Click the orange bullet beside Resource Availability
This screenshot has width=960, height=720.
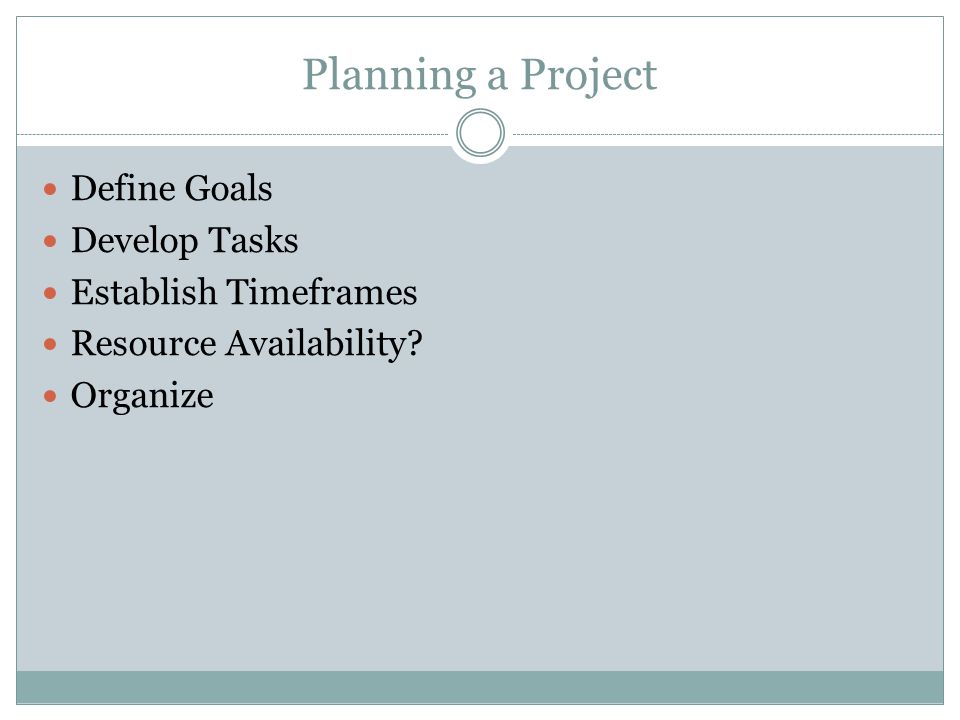[x=50, y=345]
